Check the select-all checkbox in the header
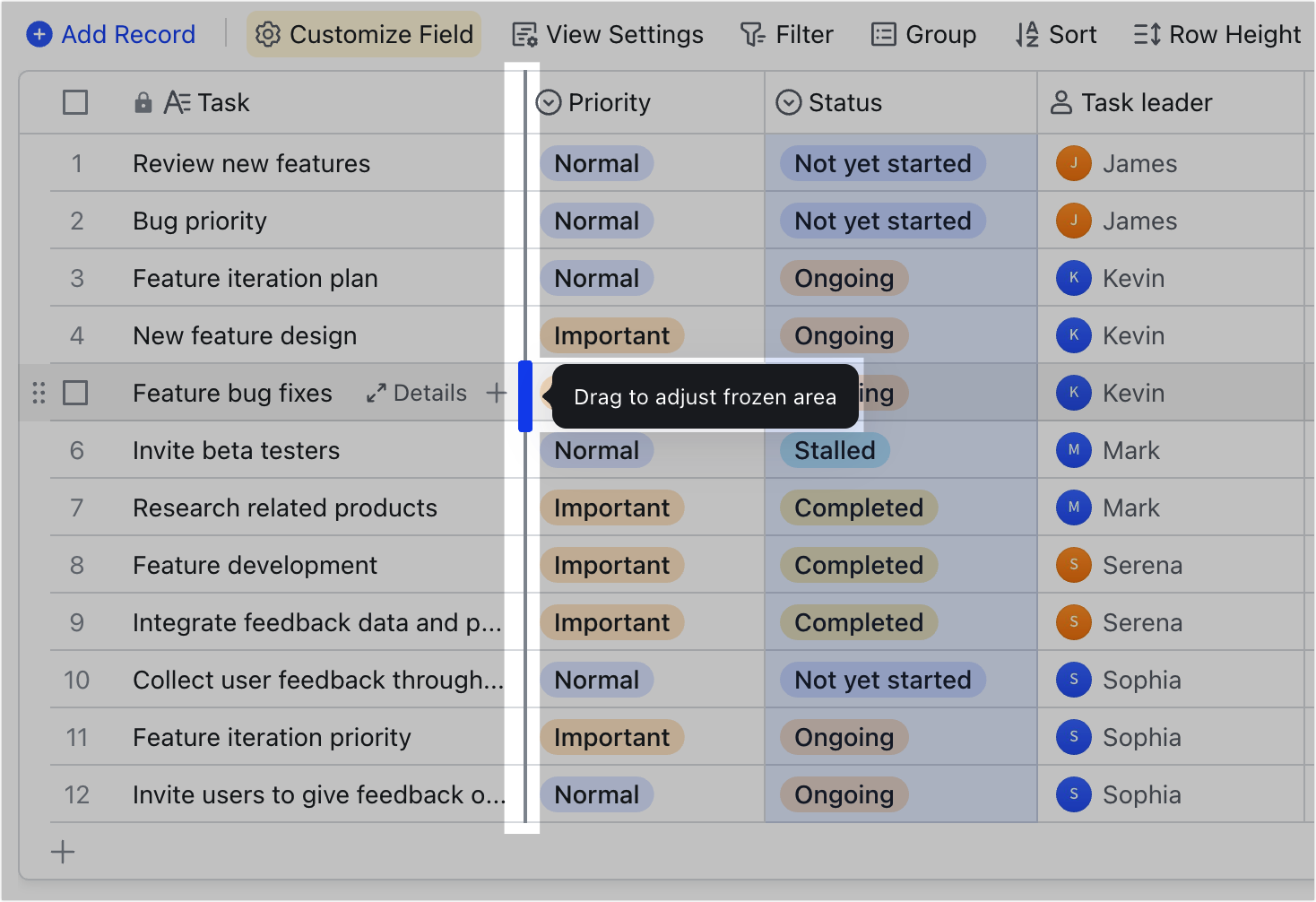Image resolution: width=1316 pixels, height=902 pixels. click(x=75, y=102)
